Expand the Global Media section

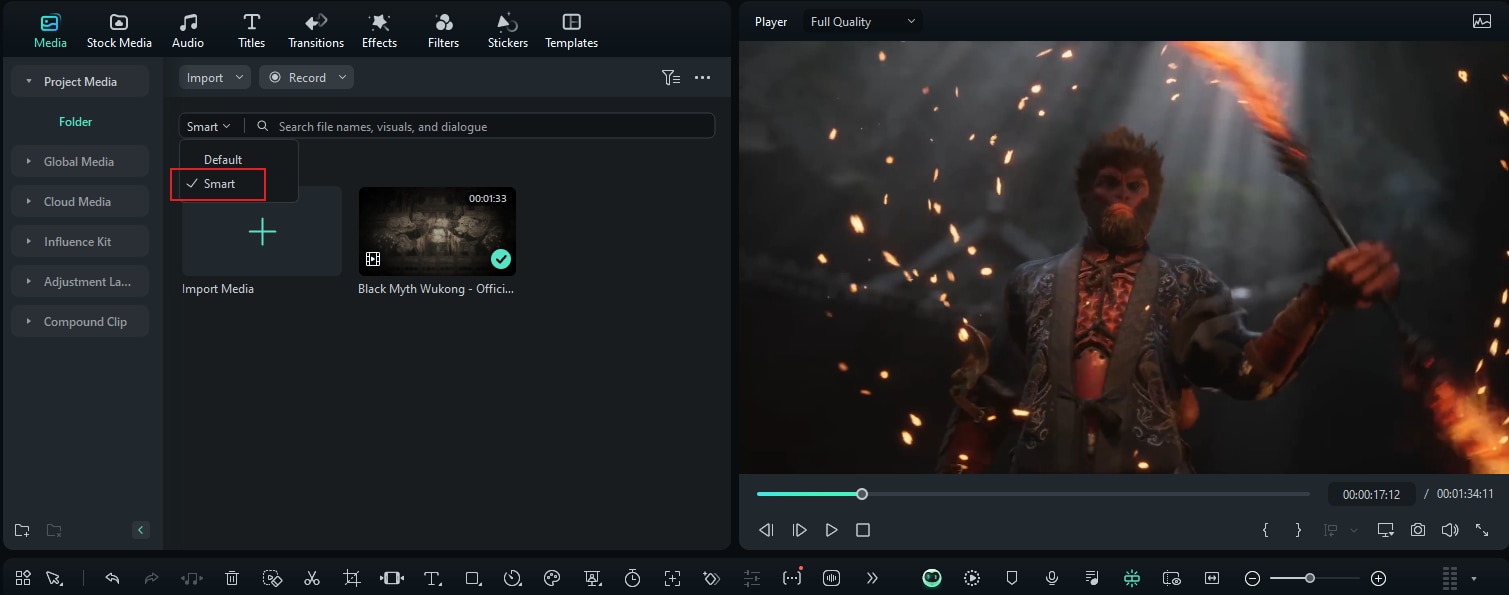pyautogui.click(x=80, y=161)
